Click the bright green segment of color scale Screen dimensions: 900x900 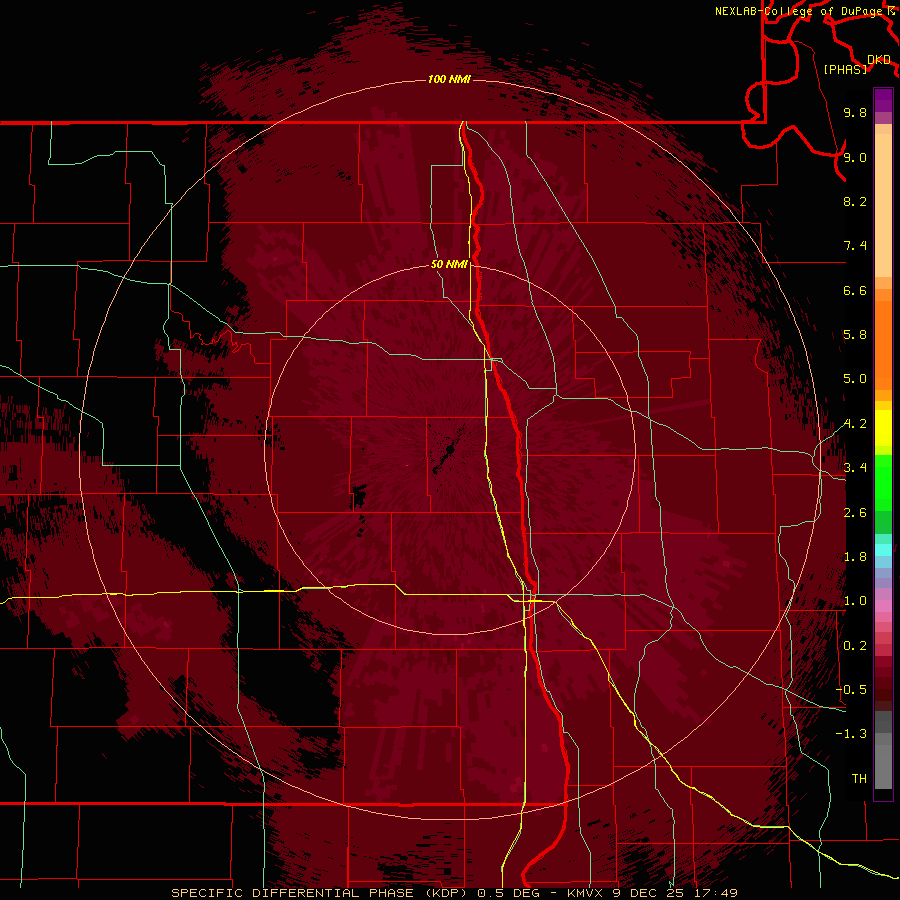pos(883,483)
